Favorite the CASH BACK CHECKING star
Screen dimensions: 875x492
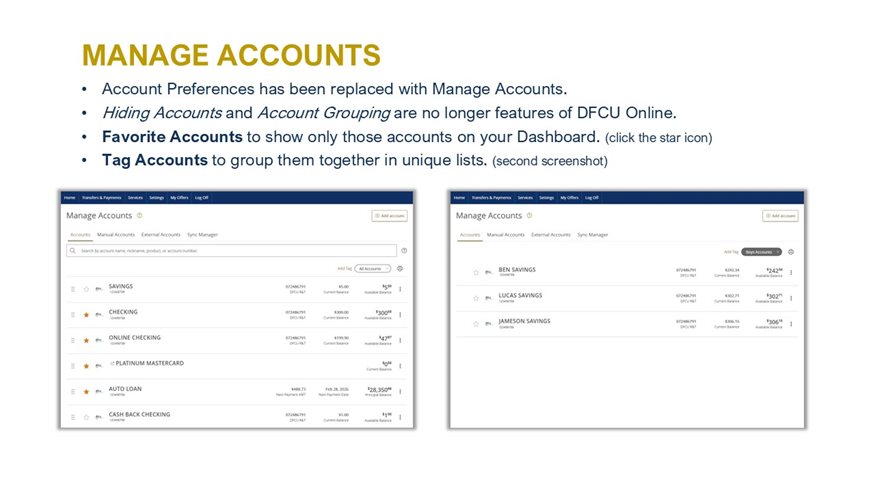86,417
